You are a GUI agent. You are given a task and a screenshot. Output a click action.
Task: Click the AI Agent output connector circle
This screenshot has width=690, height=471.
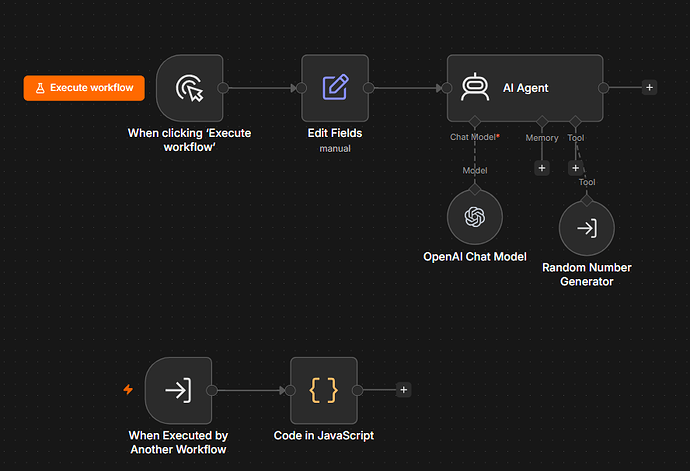pyautogui.click(x=603, y=88)
